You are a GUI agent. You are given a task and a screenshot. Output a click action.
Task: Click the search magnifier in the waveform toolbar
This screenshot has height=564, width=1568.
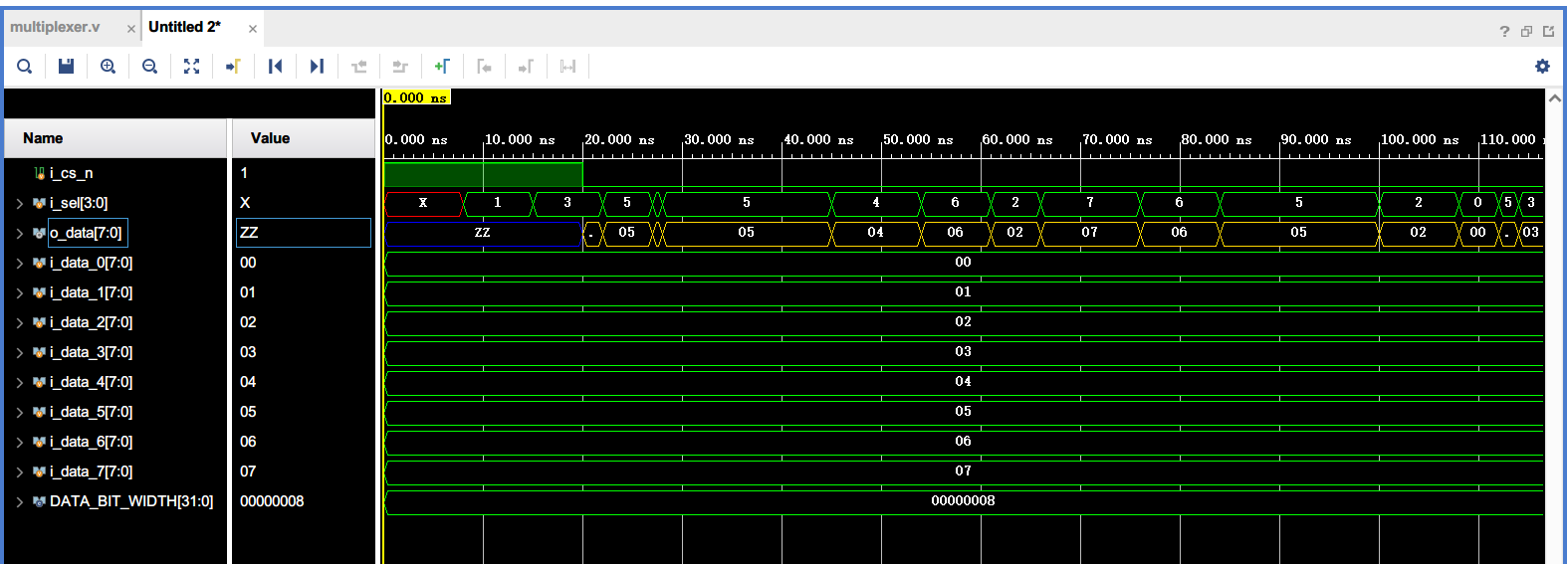[x=25, y=67]
